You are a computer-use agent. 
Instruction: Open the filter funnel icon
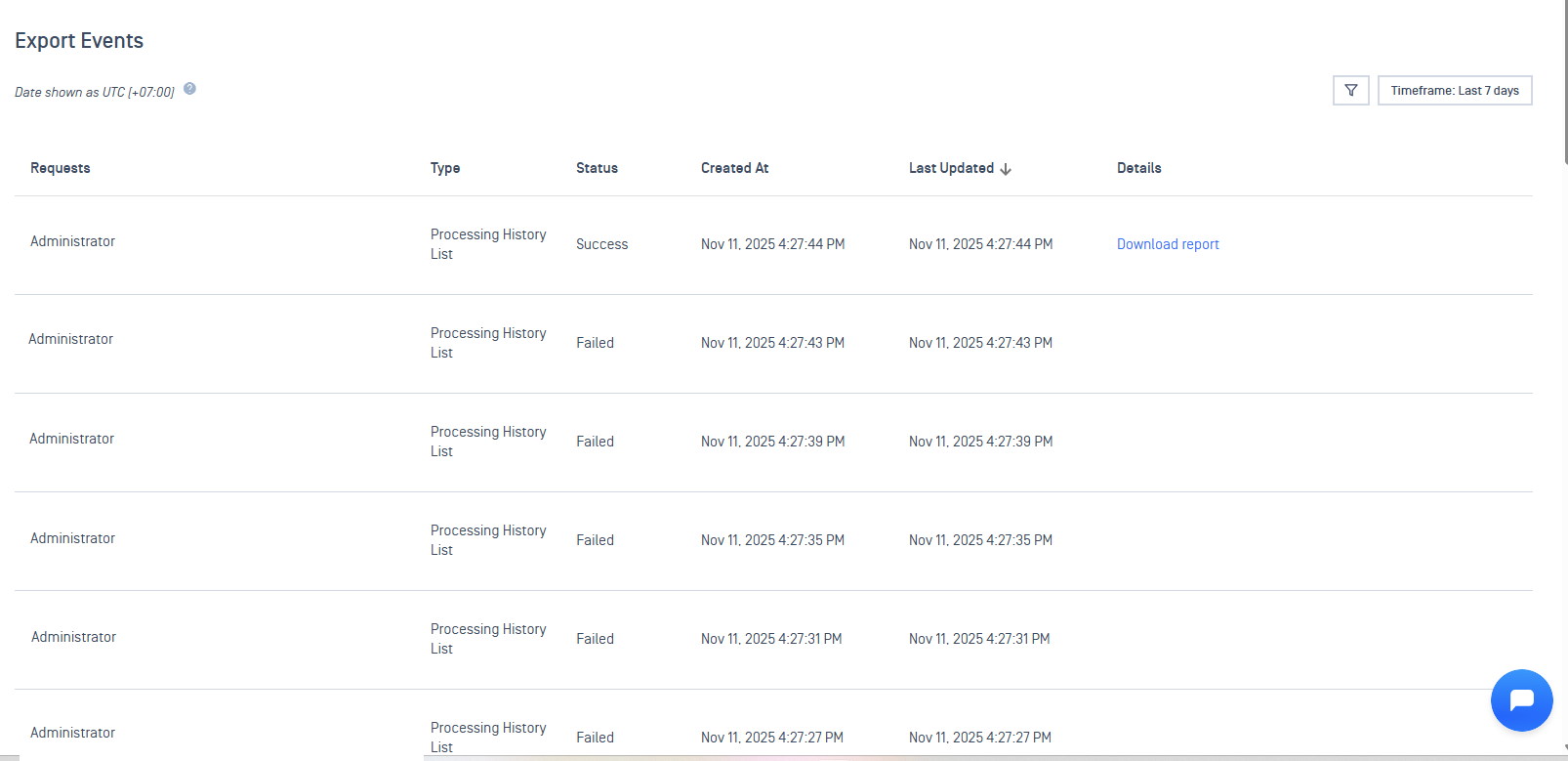[x=1350, y=91]
